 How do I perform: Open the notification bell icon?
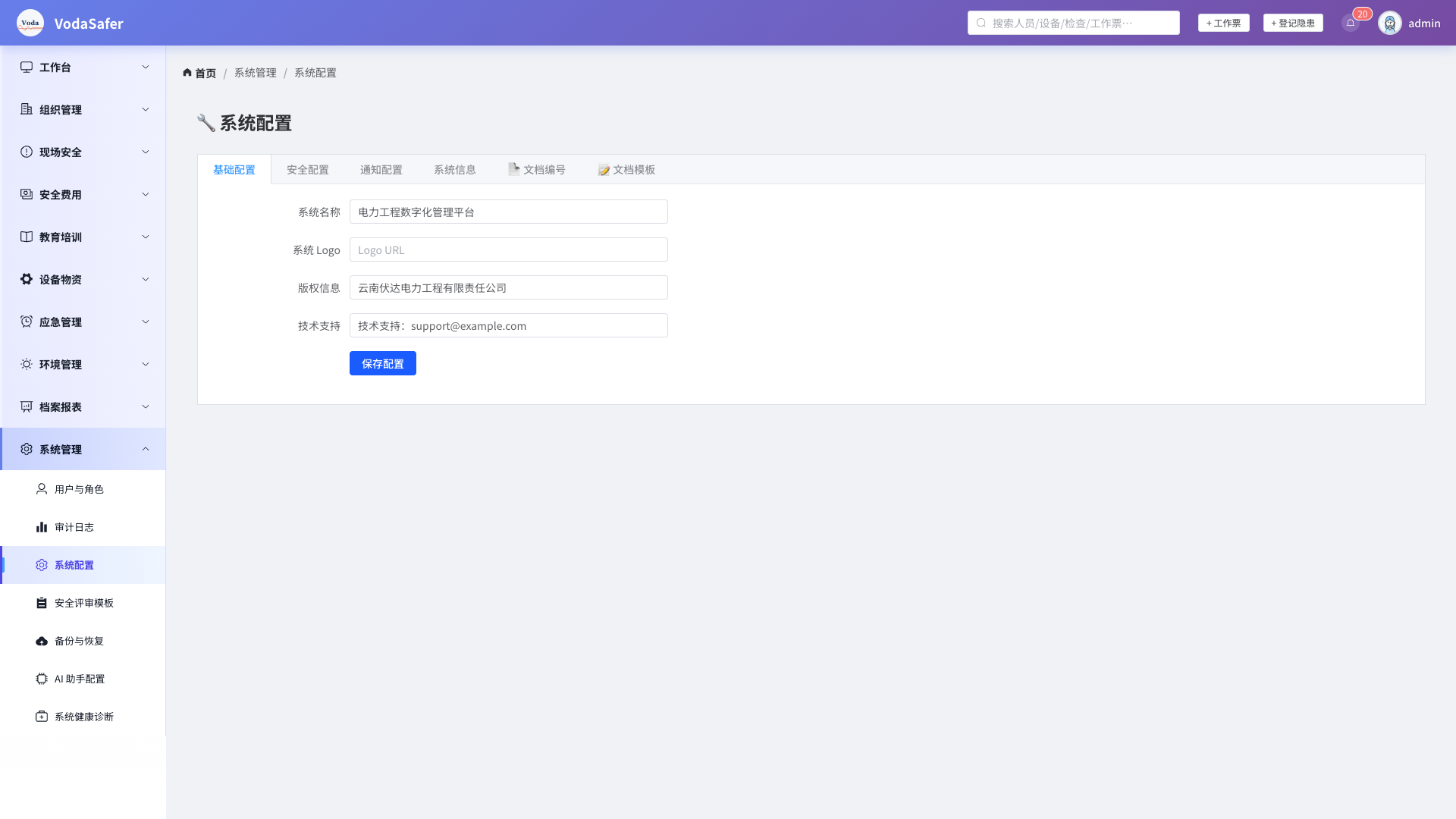click(1351, 23)
